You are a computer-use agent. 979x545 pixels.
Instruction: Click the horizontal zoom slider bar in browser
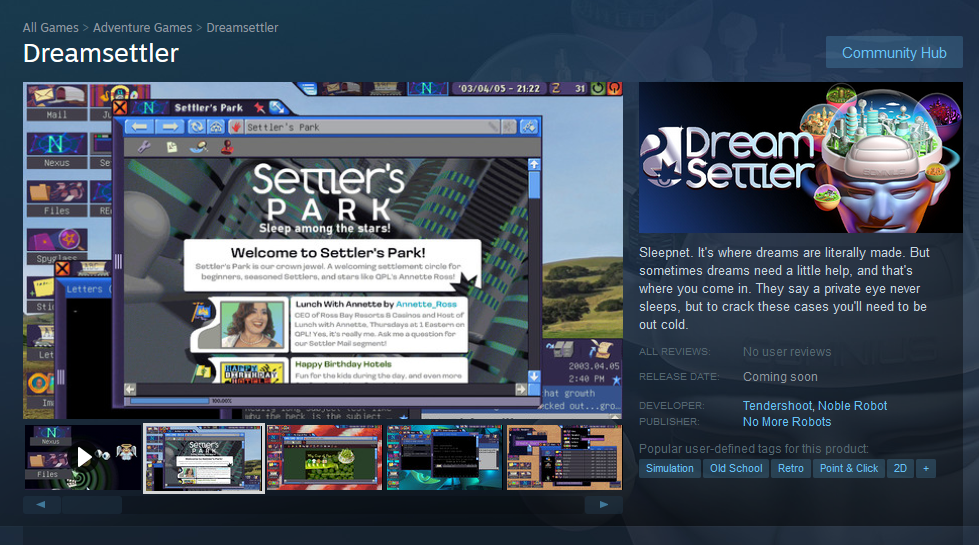[169, 401]
